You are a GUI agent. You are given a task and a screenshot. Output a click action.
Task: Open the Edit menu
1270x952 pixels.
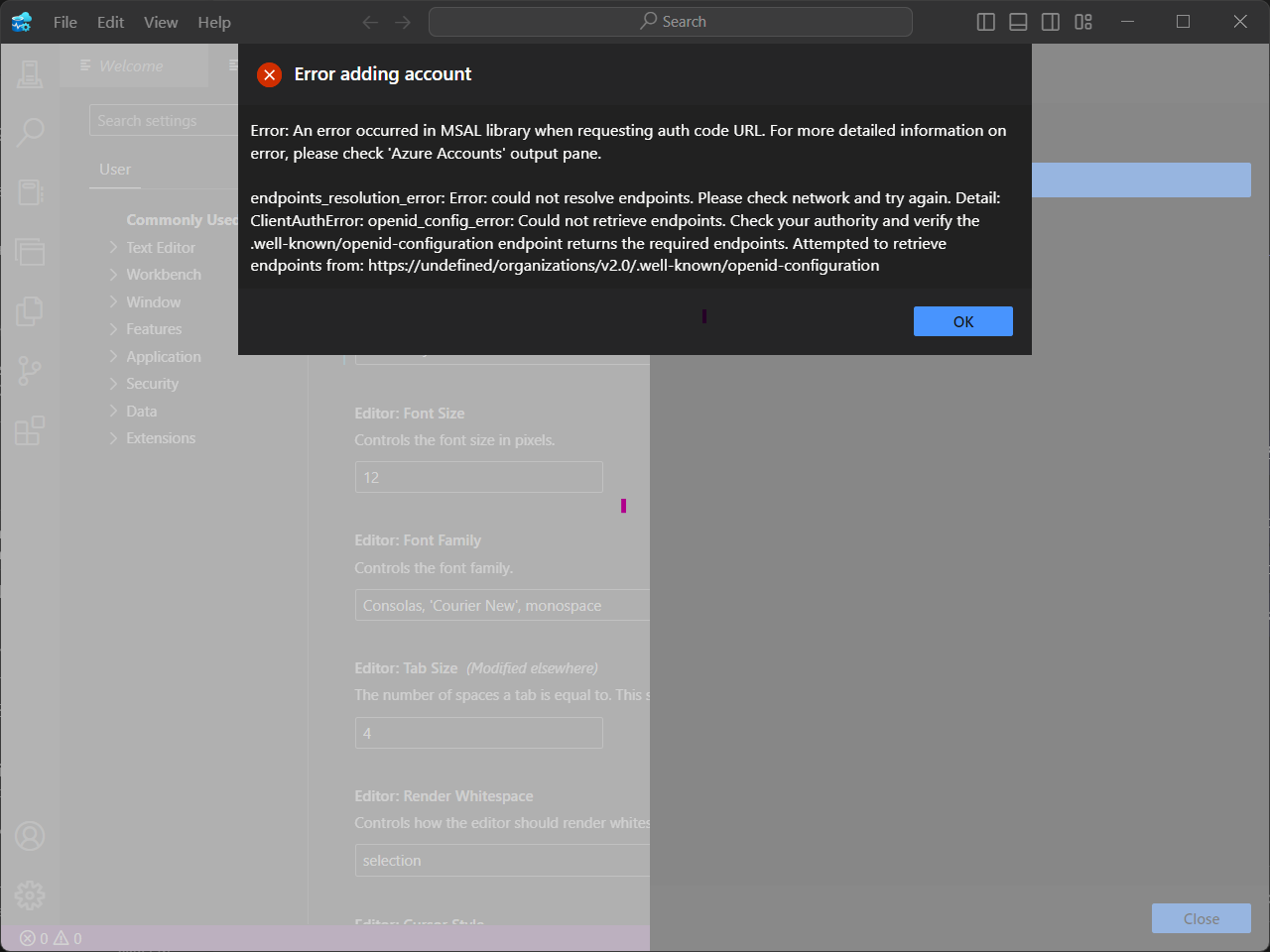tap(110, 22)
